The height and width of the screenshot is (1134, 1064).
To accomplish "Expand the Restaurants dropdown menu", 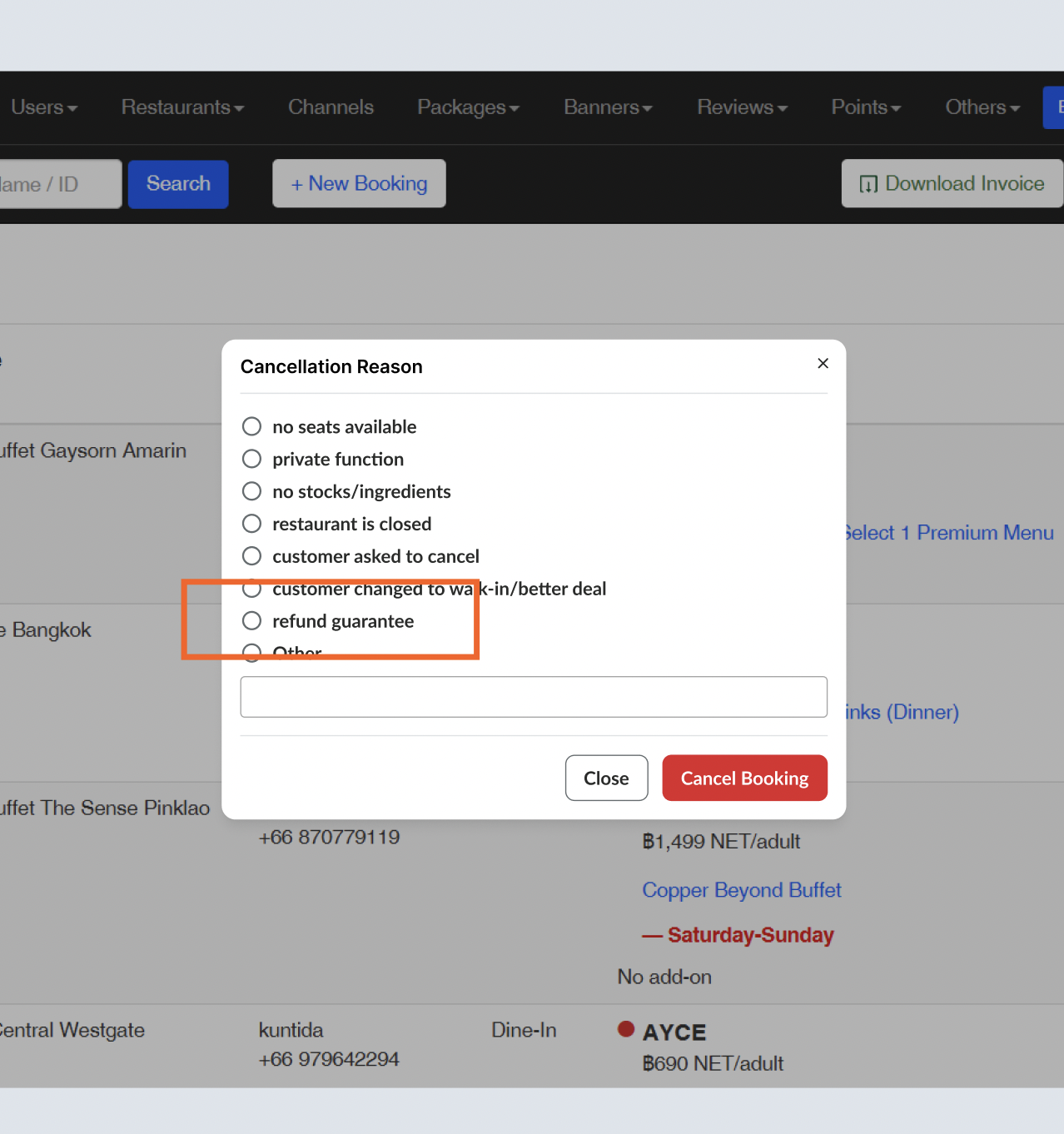I will (x=182, y=107).
